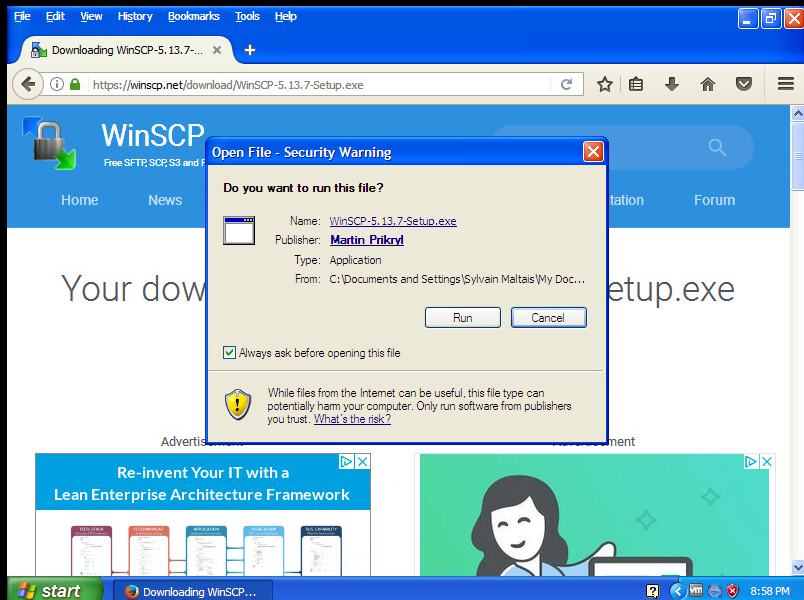Open the Help menu
The height and width of the screenshot is (600, 804).
286,16
